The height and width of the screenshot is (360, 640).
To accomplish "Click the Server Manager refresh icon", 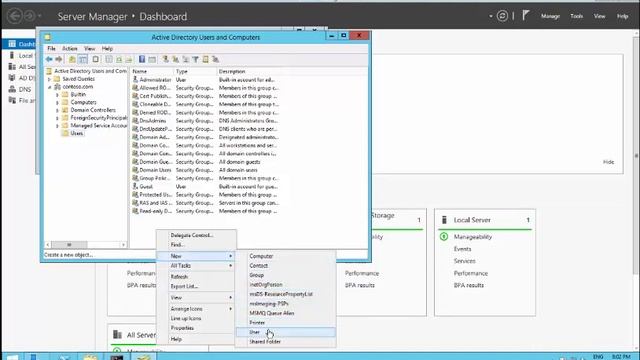I will [x=502, y=16].
